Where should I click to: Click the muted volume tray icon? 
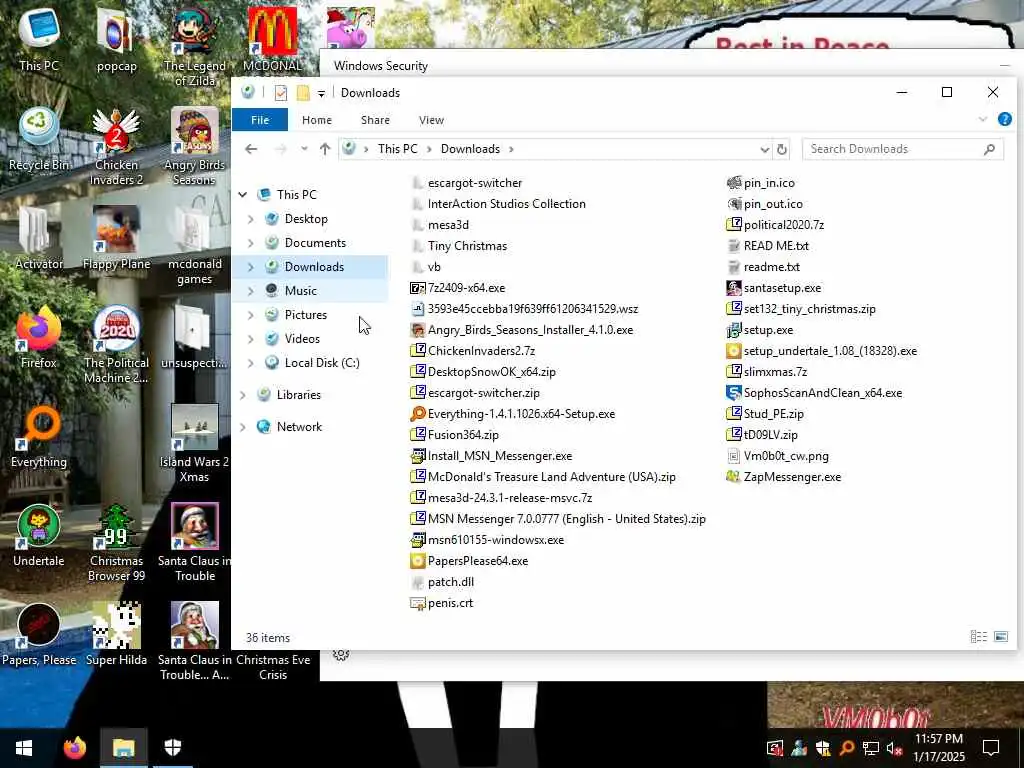pyautogui.click(x=893, y=748)
